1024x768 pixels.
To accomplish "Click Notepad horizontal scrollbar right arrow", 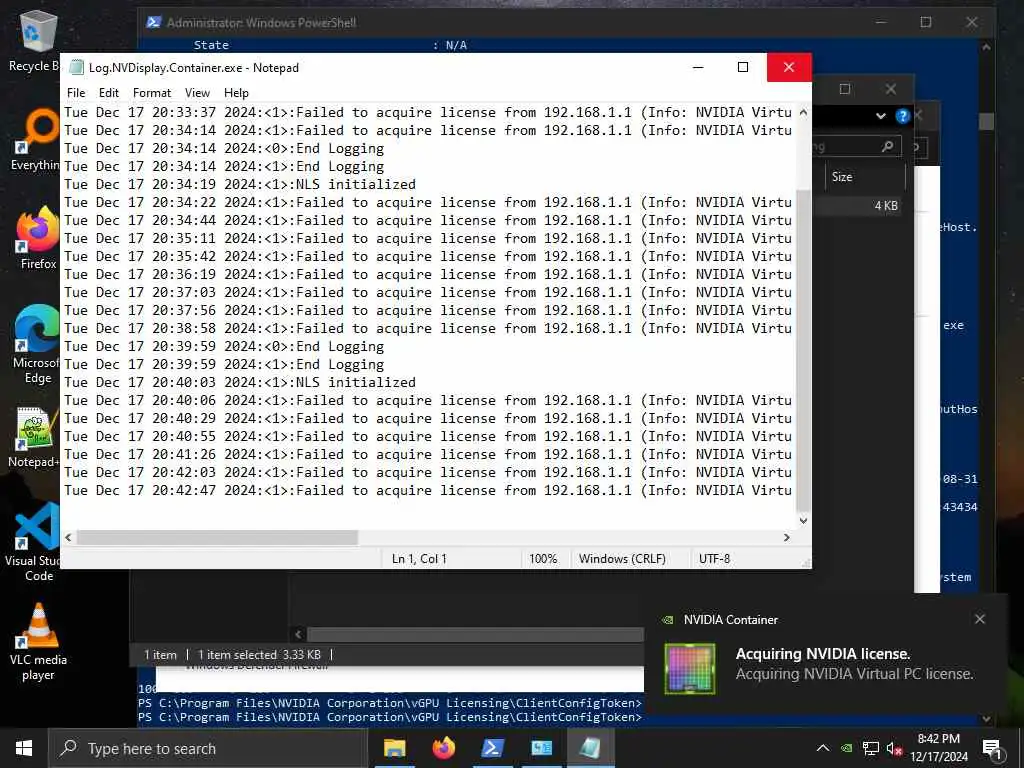I will (x=787, y=537).
